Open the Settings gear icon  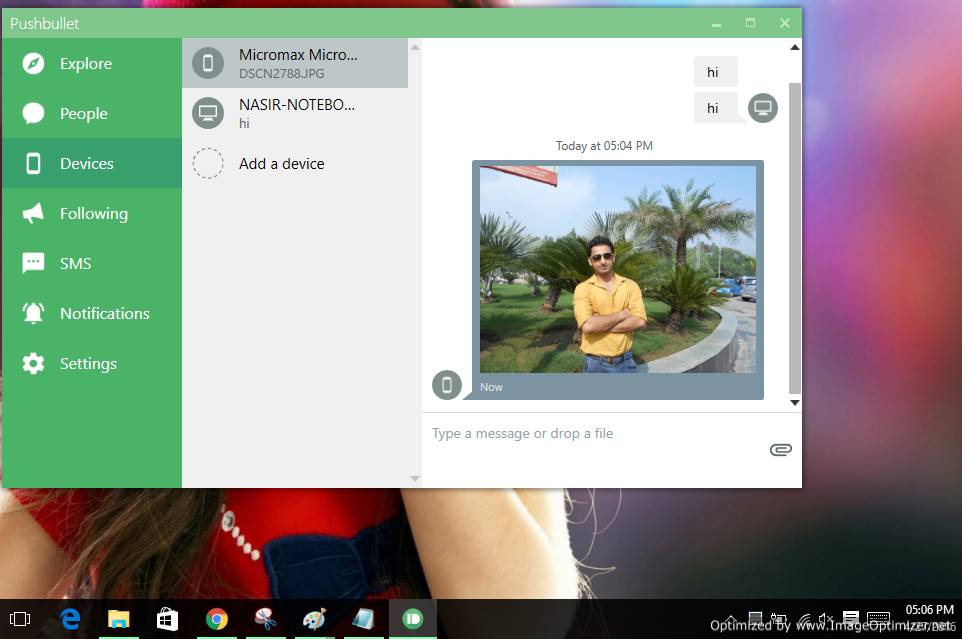(x=33, y=364)
